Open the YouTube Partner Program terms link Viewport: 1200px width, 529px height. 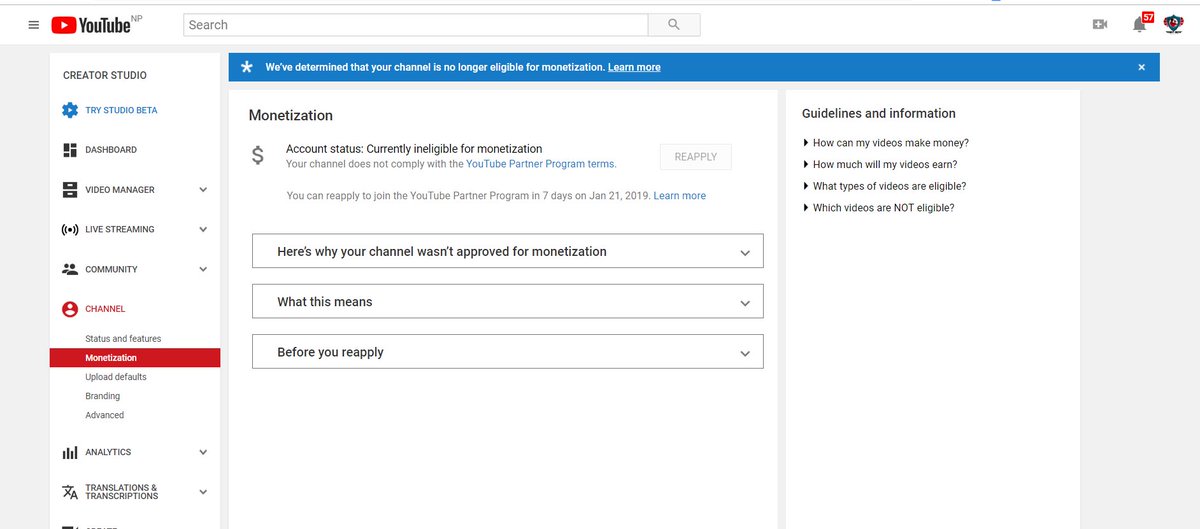[x=541, y=164]
